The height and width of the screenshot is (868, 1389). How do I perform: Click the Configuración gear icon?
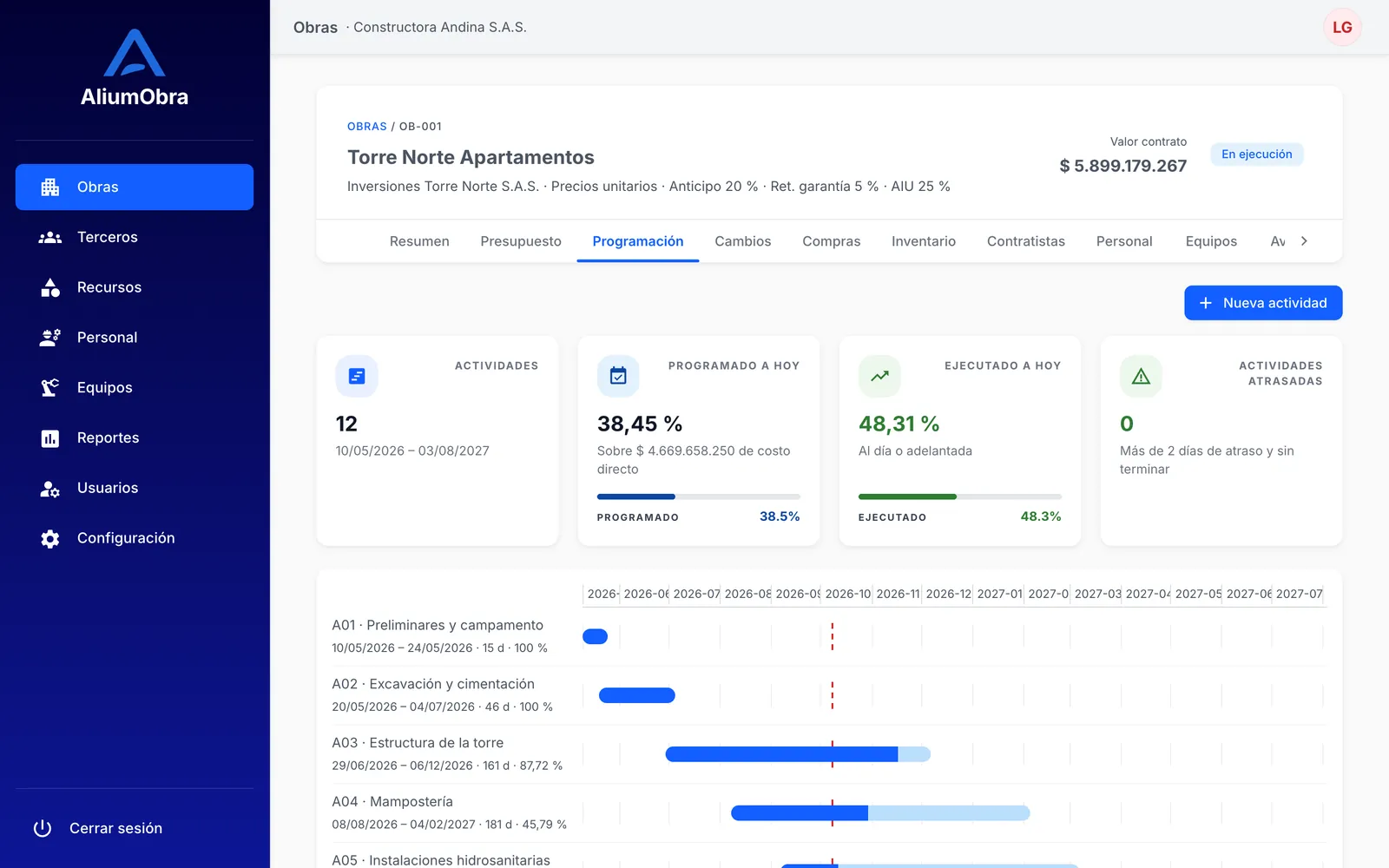click(x=50, y=538)
